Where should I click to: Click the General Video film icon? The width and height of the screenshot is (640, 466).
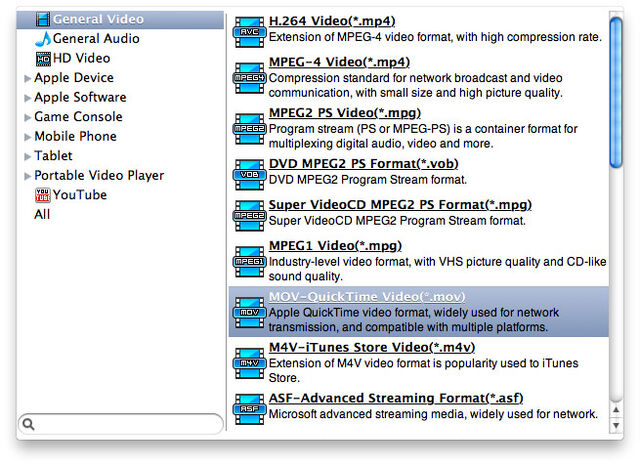click(x=43, y=19)
